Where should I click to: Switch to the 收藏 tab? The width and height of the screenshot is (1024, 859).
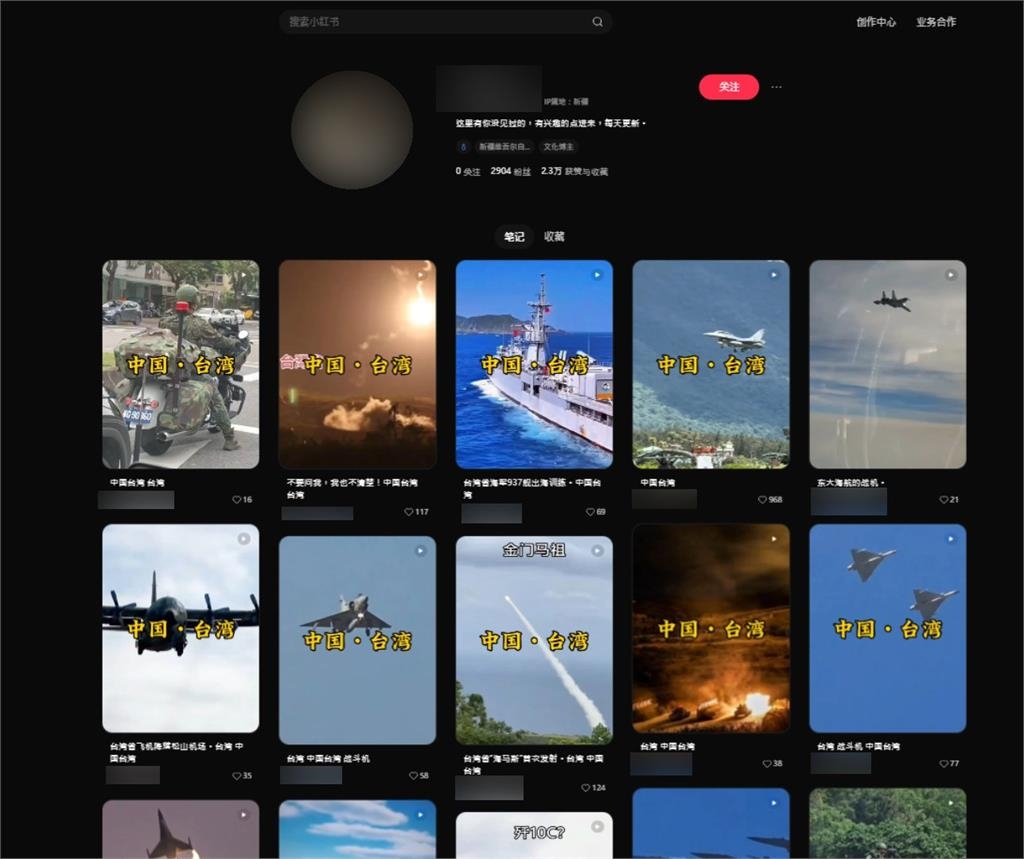coord(554,237)
